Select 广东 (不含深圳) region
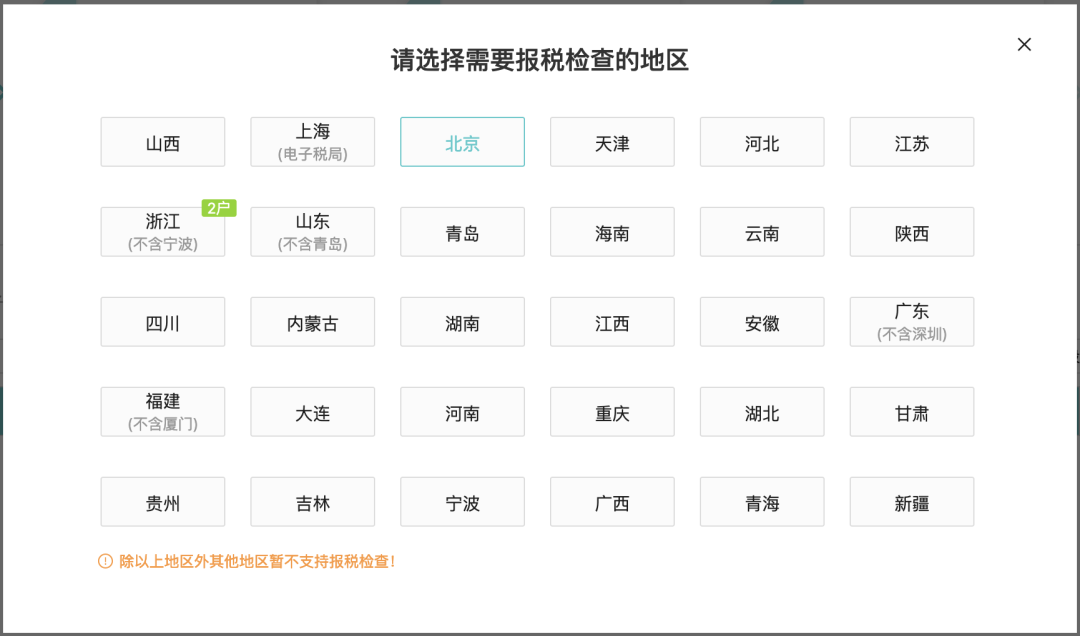 (x=912, y=322)
